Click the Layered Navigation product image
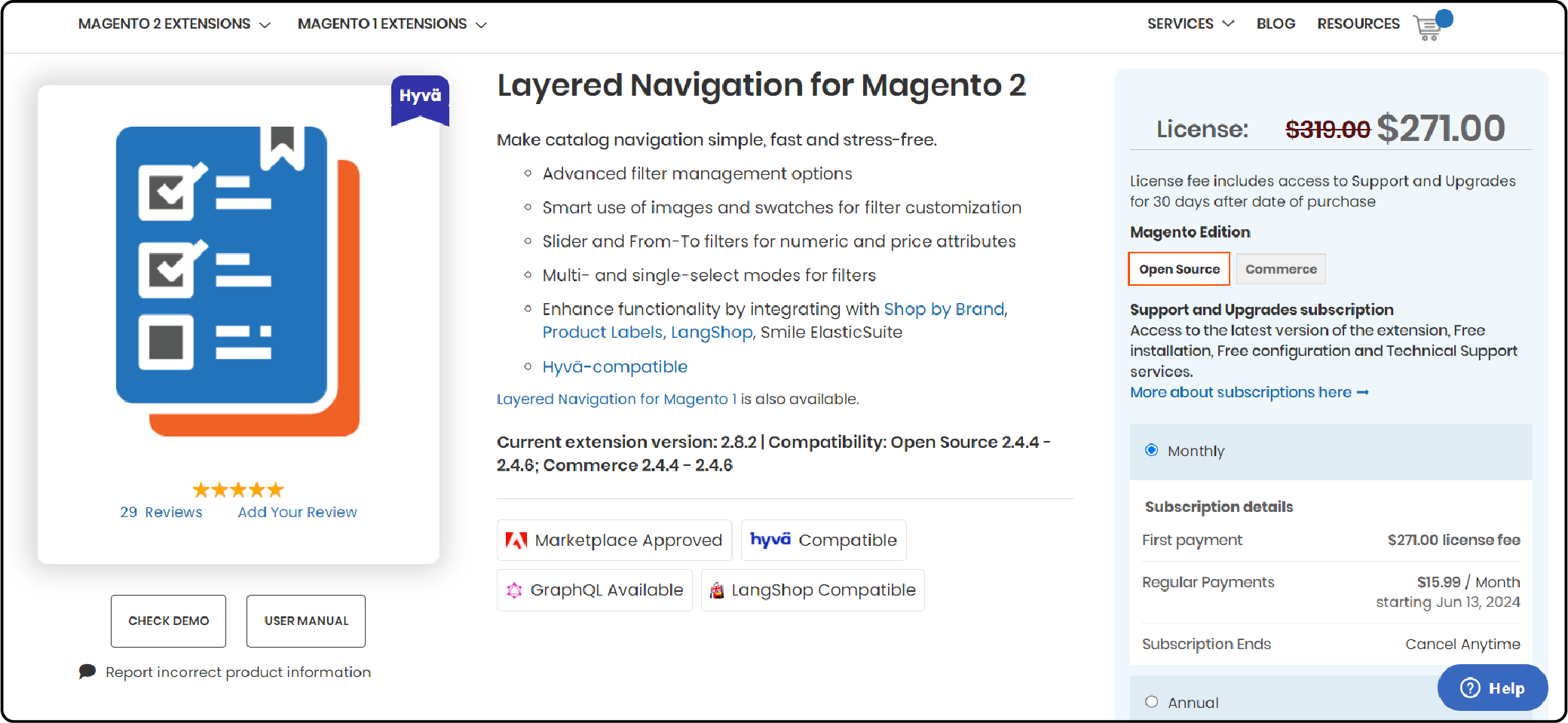 [x=237, y=280]
